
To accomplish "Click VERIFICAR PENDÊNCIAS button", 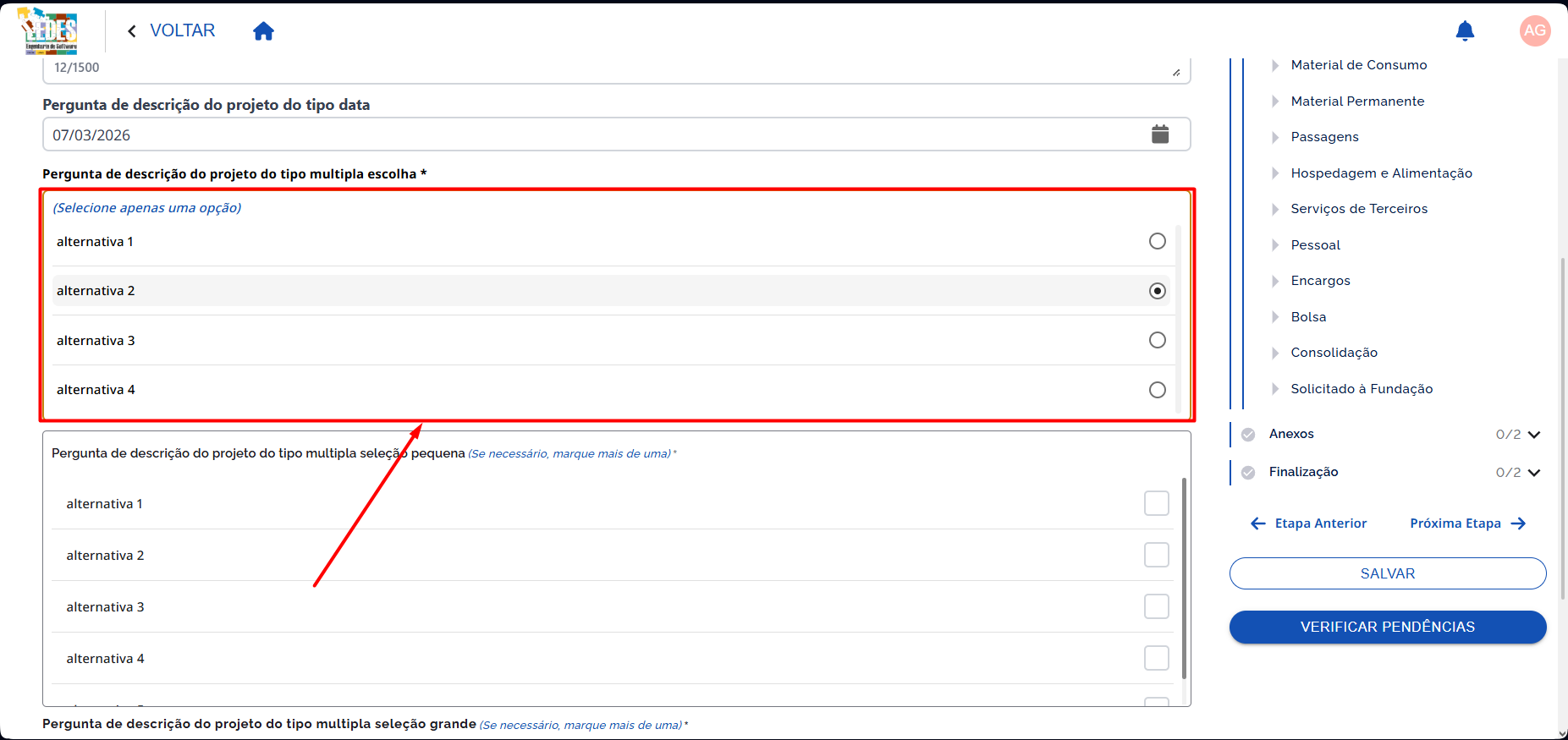I will (x=1388, y=627).
